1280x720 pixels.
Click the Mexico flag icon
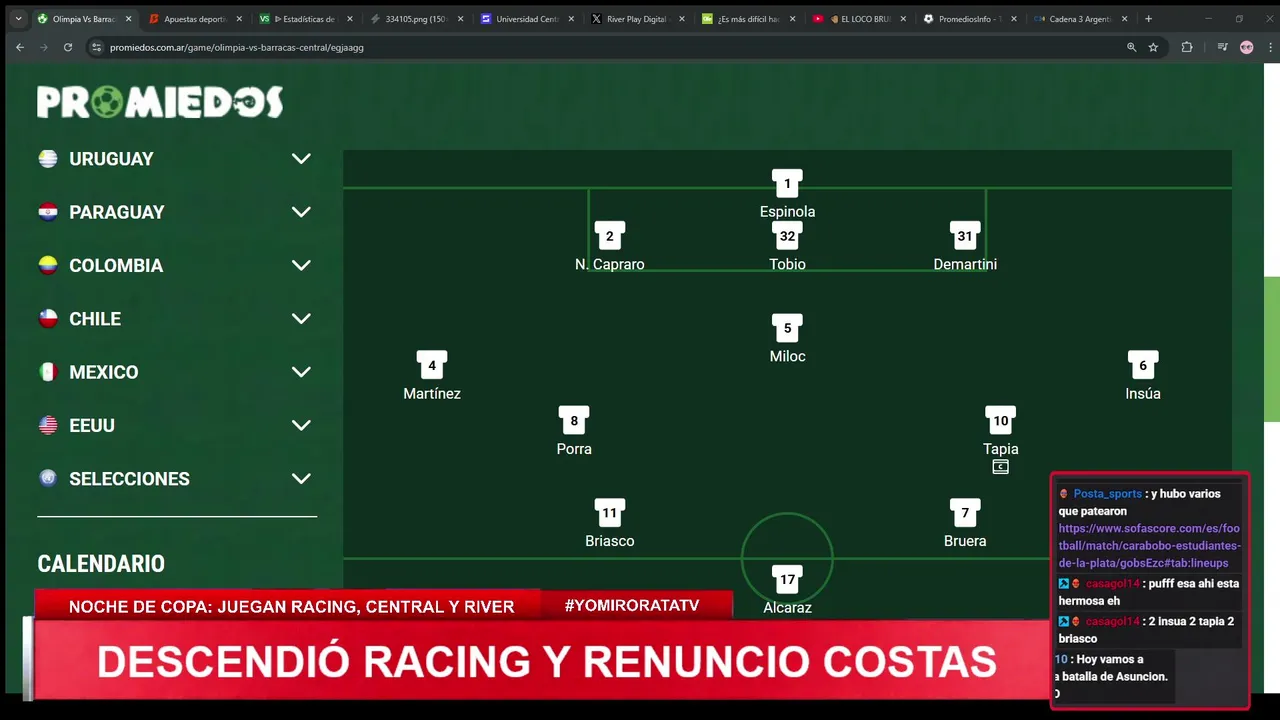click(x=48, y=372)
